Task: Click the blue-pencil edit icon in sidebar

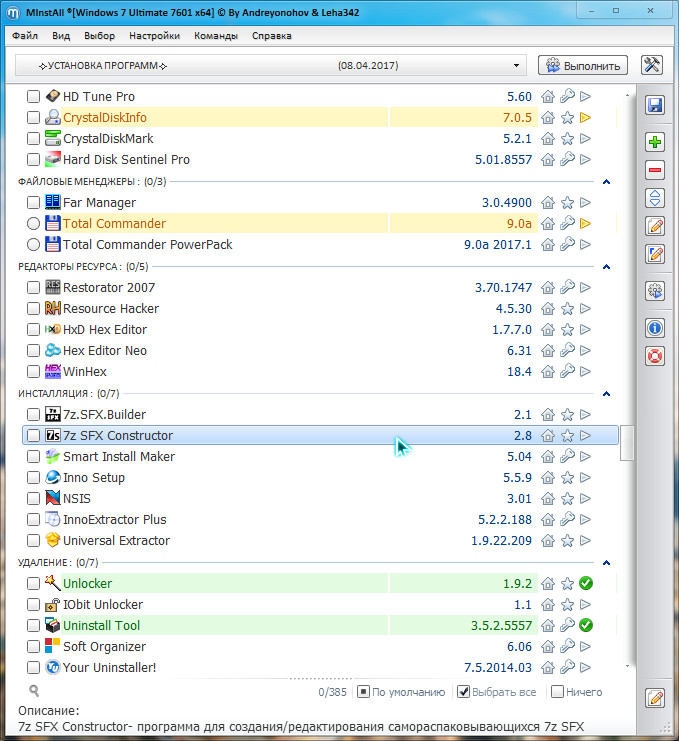Action: (655, 254)
